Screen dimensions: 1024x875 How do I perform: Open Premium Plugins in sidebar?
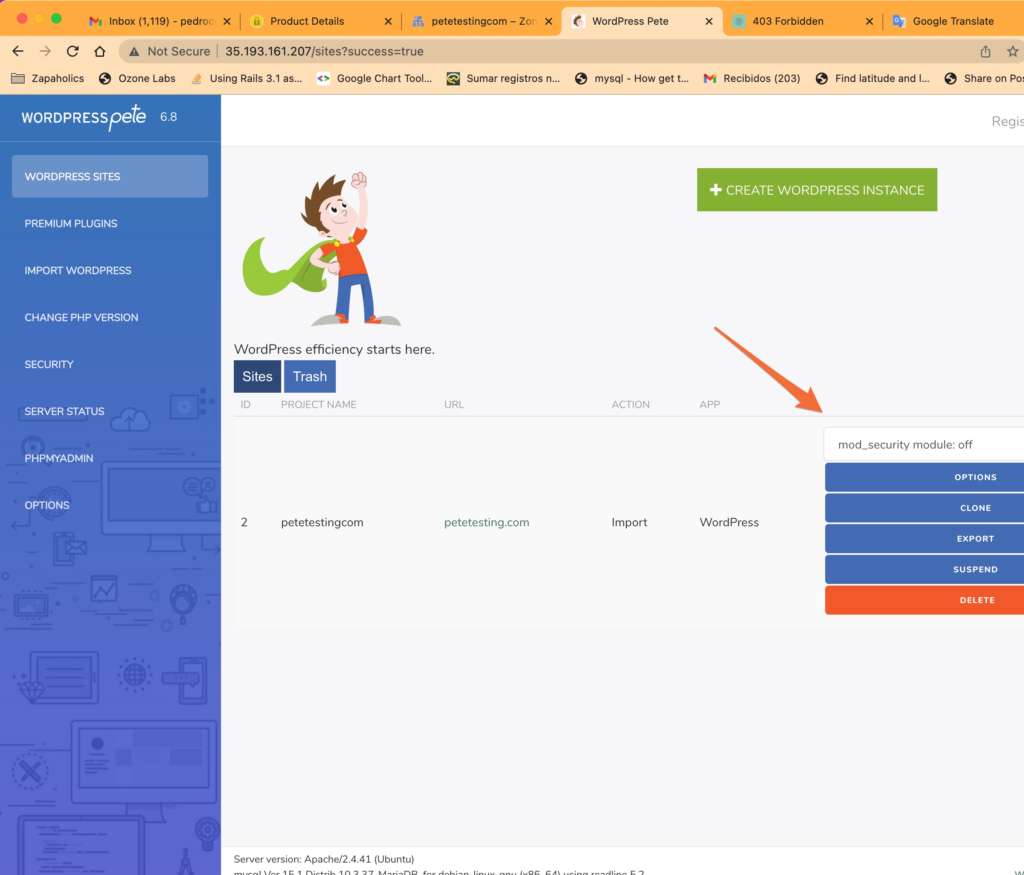tap(71, 223)
